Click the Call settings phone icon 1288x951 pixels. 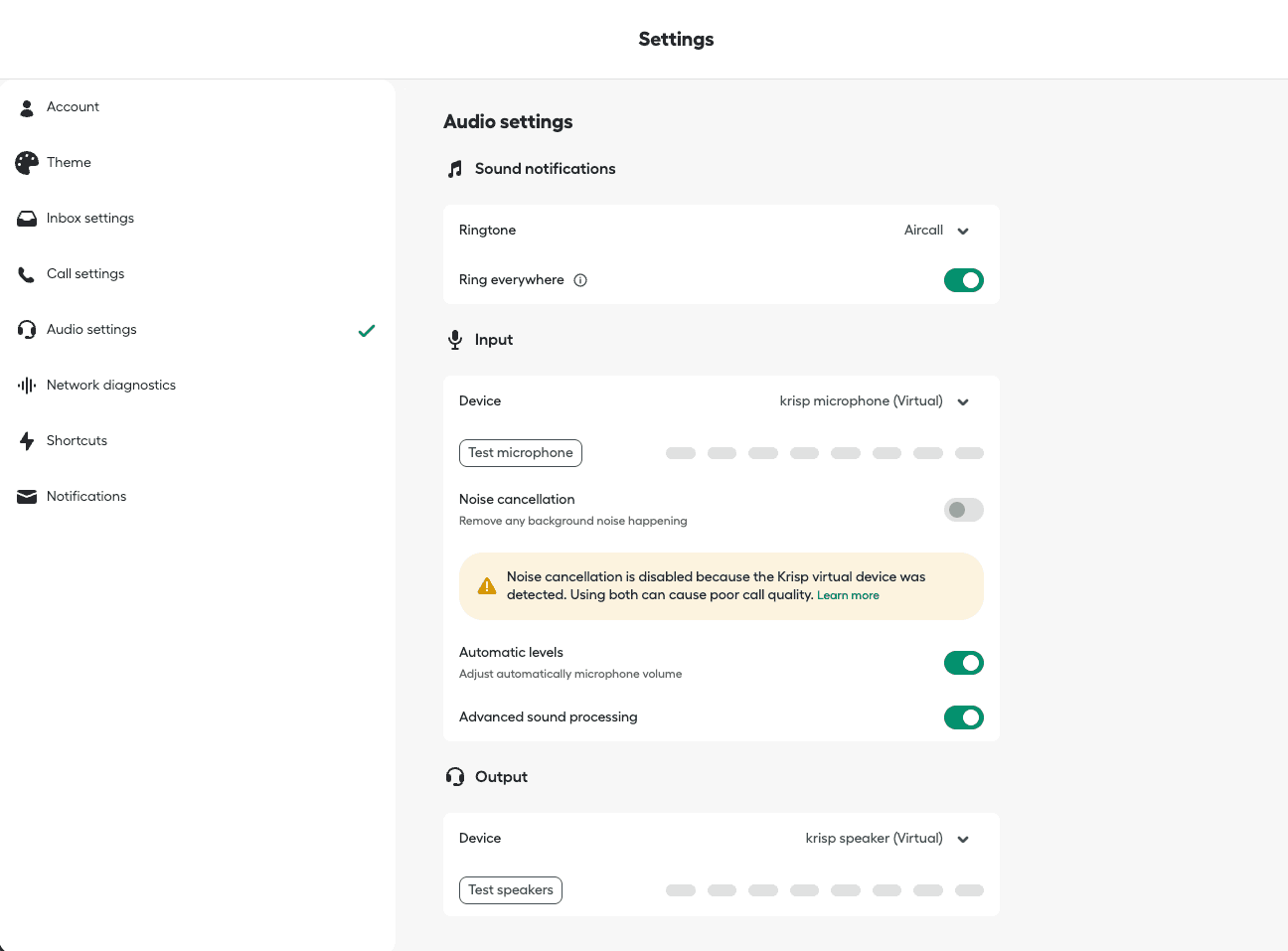click(x=27, y=273)
